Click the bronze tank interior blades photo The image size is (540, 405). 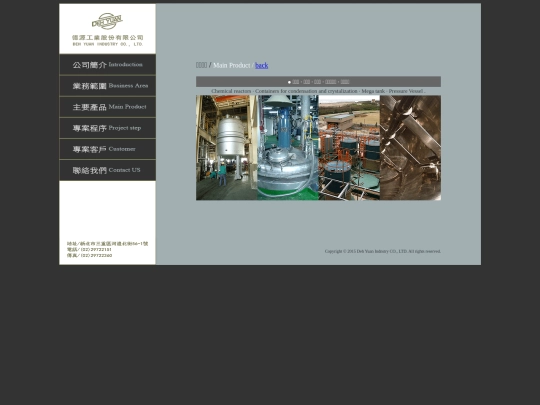[411, 148]
